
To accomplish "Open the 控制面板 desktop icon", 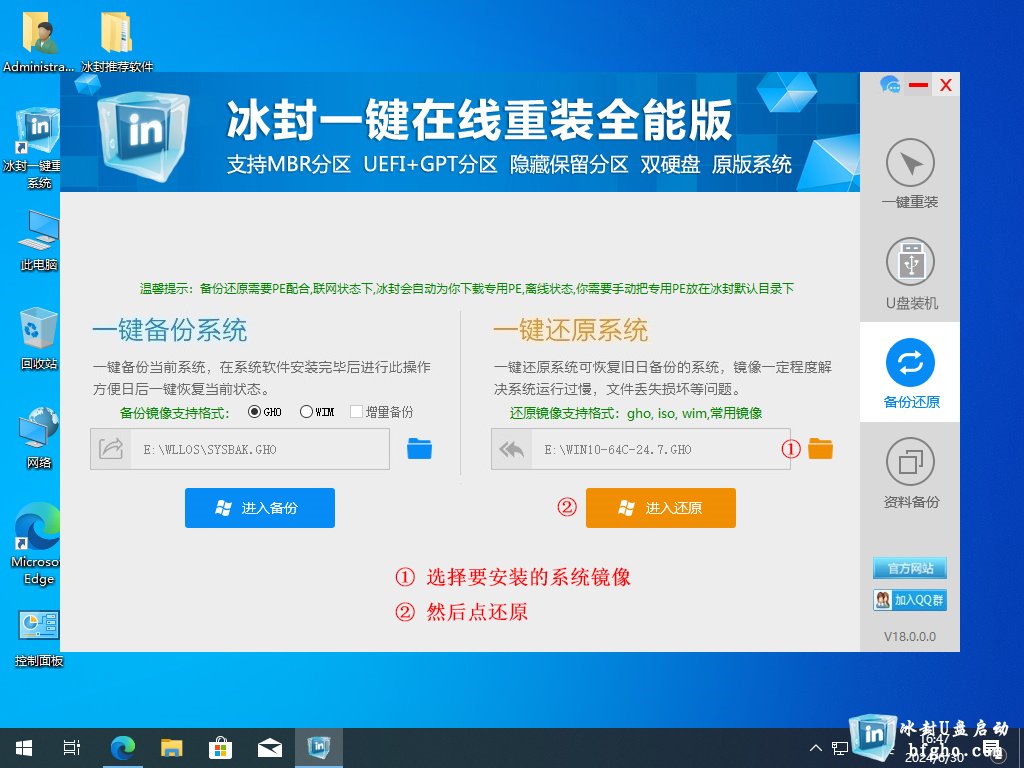I will (x=39, y=638).
